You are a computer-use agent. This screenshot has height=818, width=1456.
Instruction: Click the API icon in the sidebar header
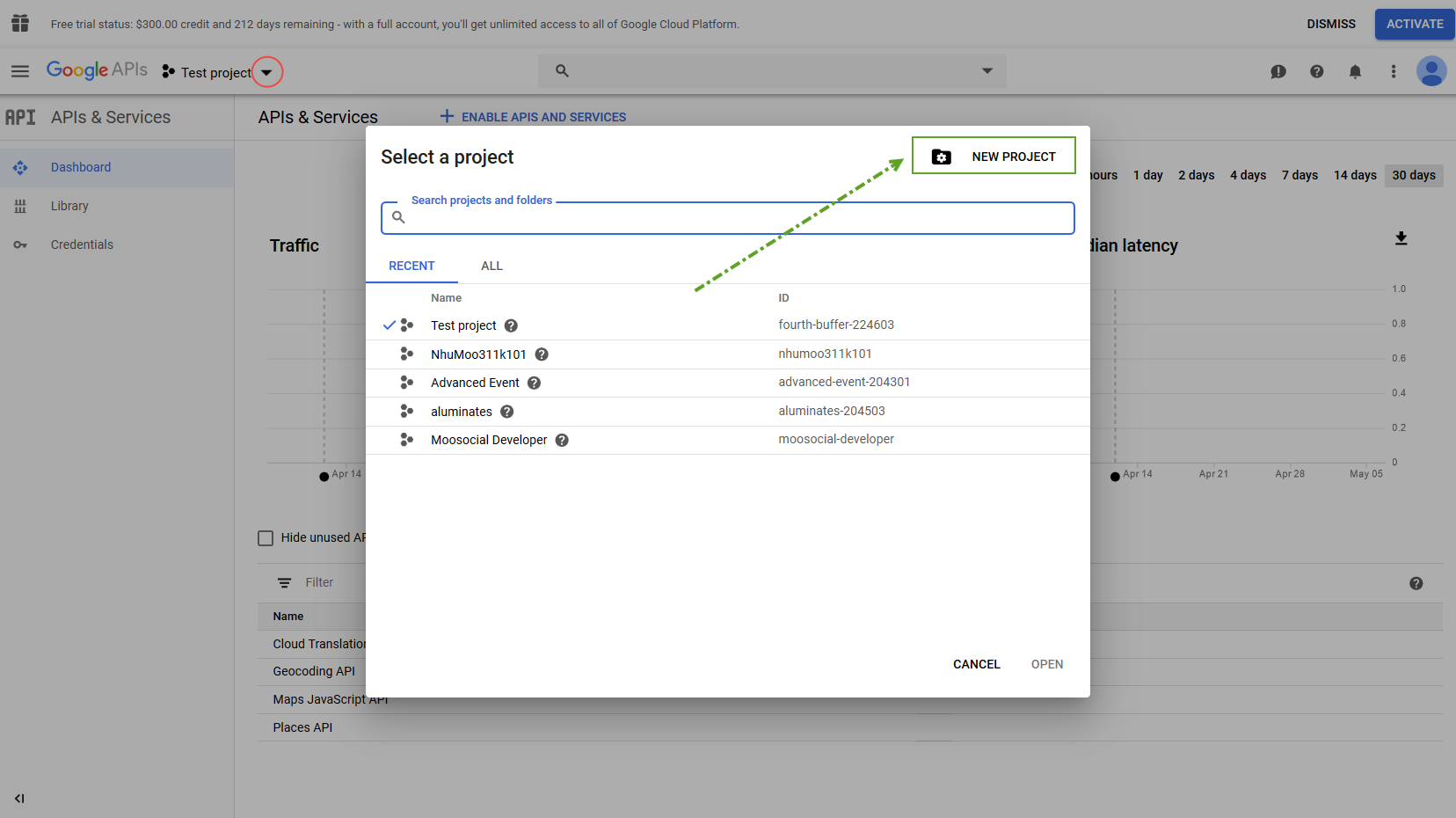tap(20, 117)
